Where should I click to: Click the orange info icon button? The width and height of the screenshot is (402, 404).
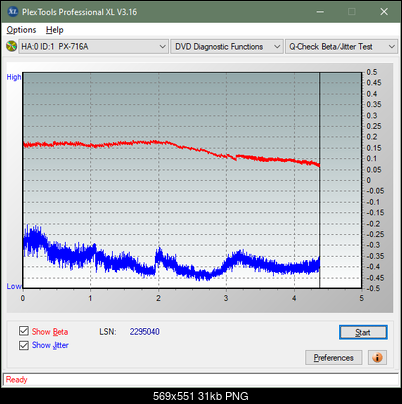point(377,358)
